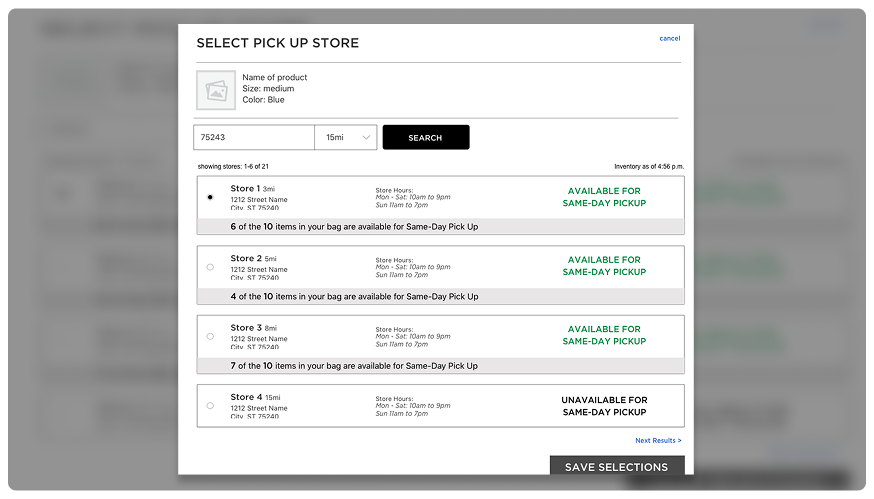Click the product image placeholder thumbnail
874x499 pixels.
216,90
